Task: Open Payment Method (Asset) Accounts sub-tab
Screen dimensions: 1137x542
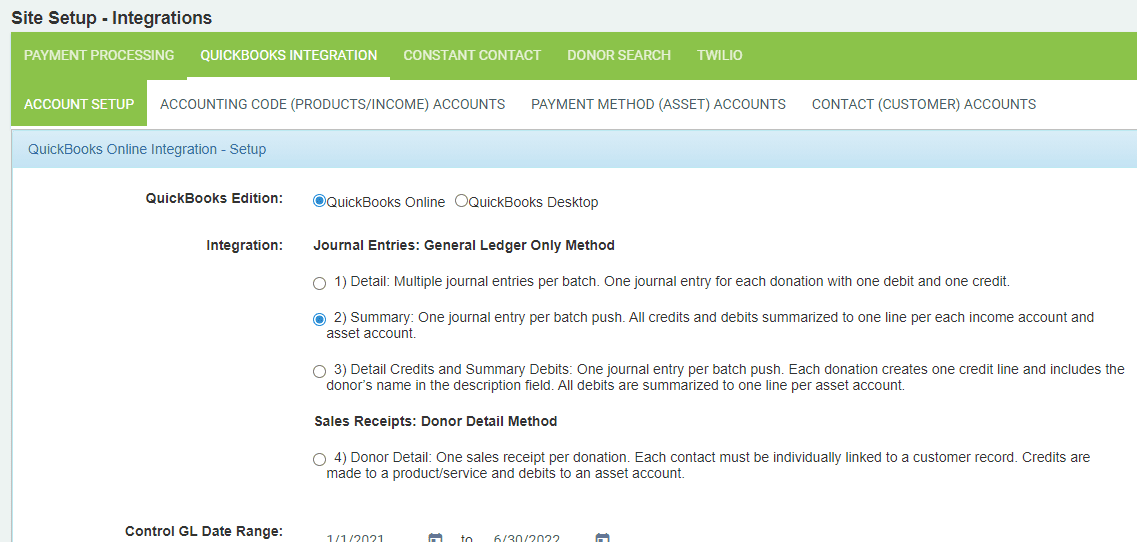Action: 658,104
